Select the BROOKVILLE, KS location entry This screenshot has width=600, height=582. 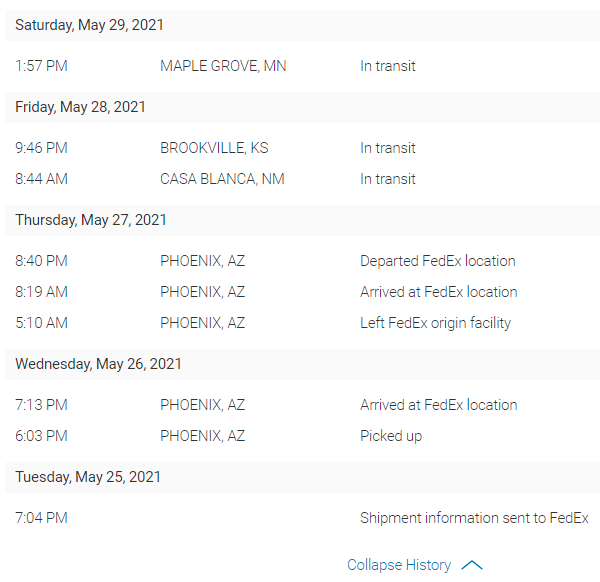214,148
